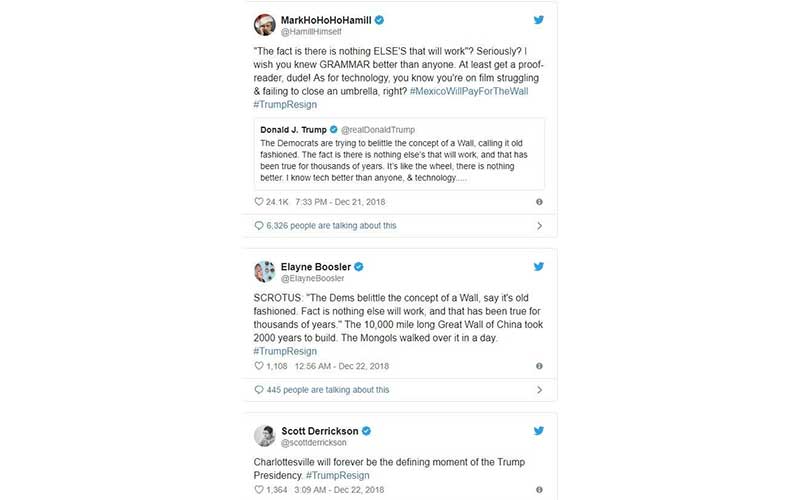Viewport: 800px width, 500px height.
Task: Click Twitter bird icon on Mark Hamill tweet
Action: click(538, 20)
